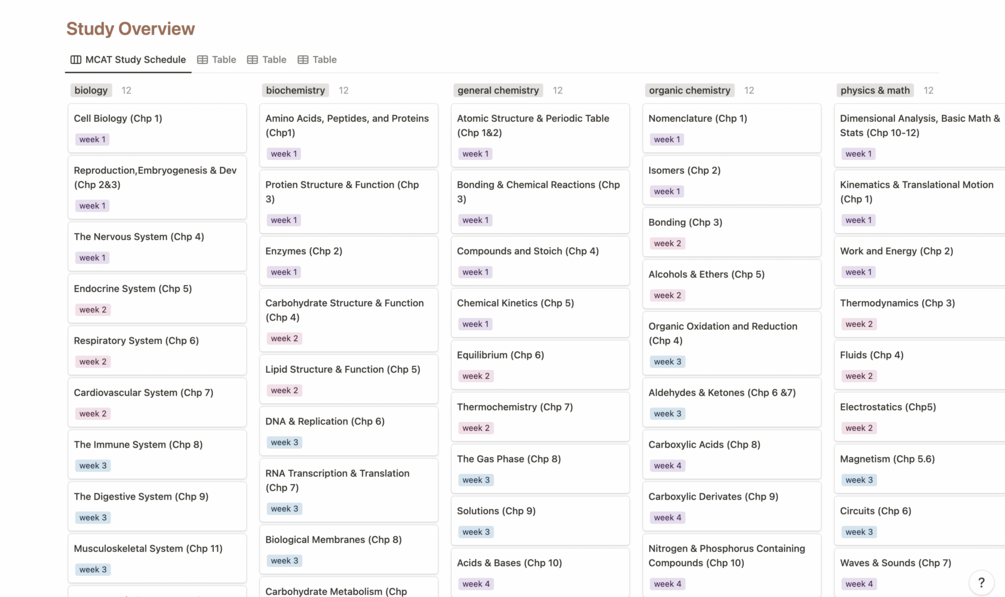Open Acids & Bases (Chp 10) card

pos(540,573)
